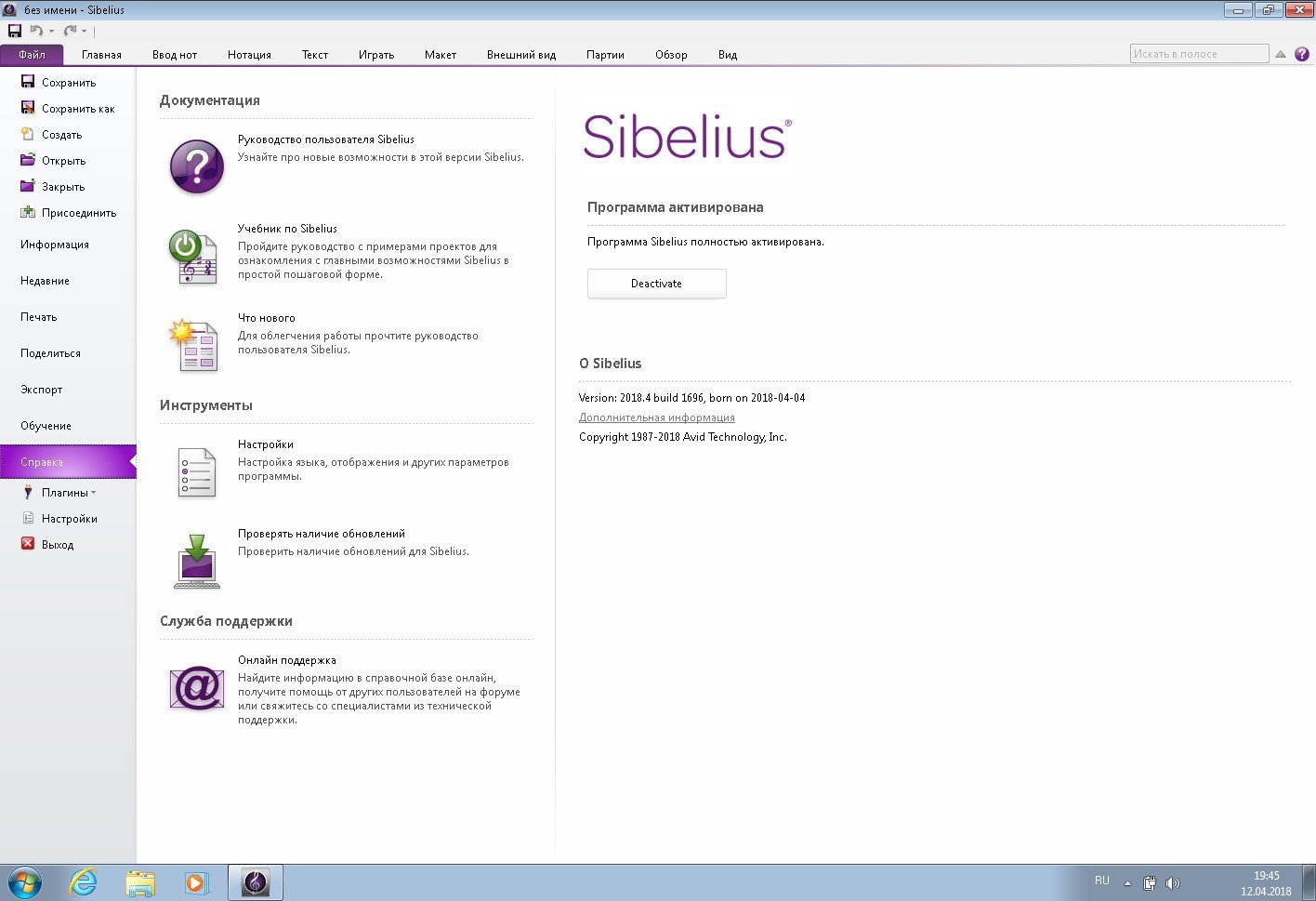Select Экспорт in the file menu
1316x901 pixels.
(x=68, y=390)
